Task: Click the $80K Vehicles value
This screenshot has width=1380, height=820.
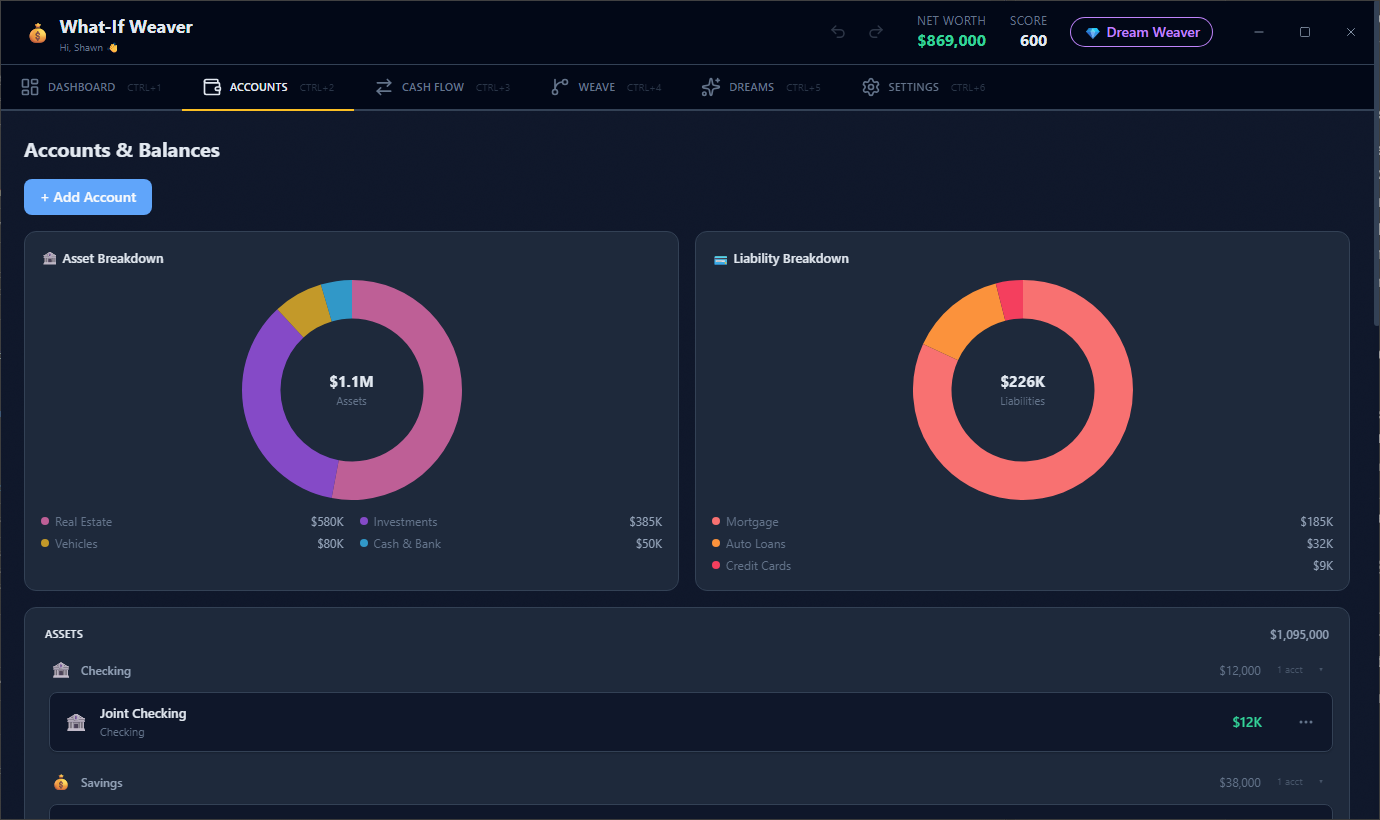Action: [x=330, y=543]
